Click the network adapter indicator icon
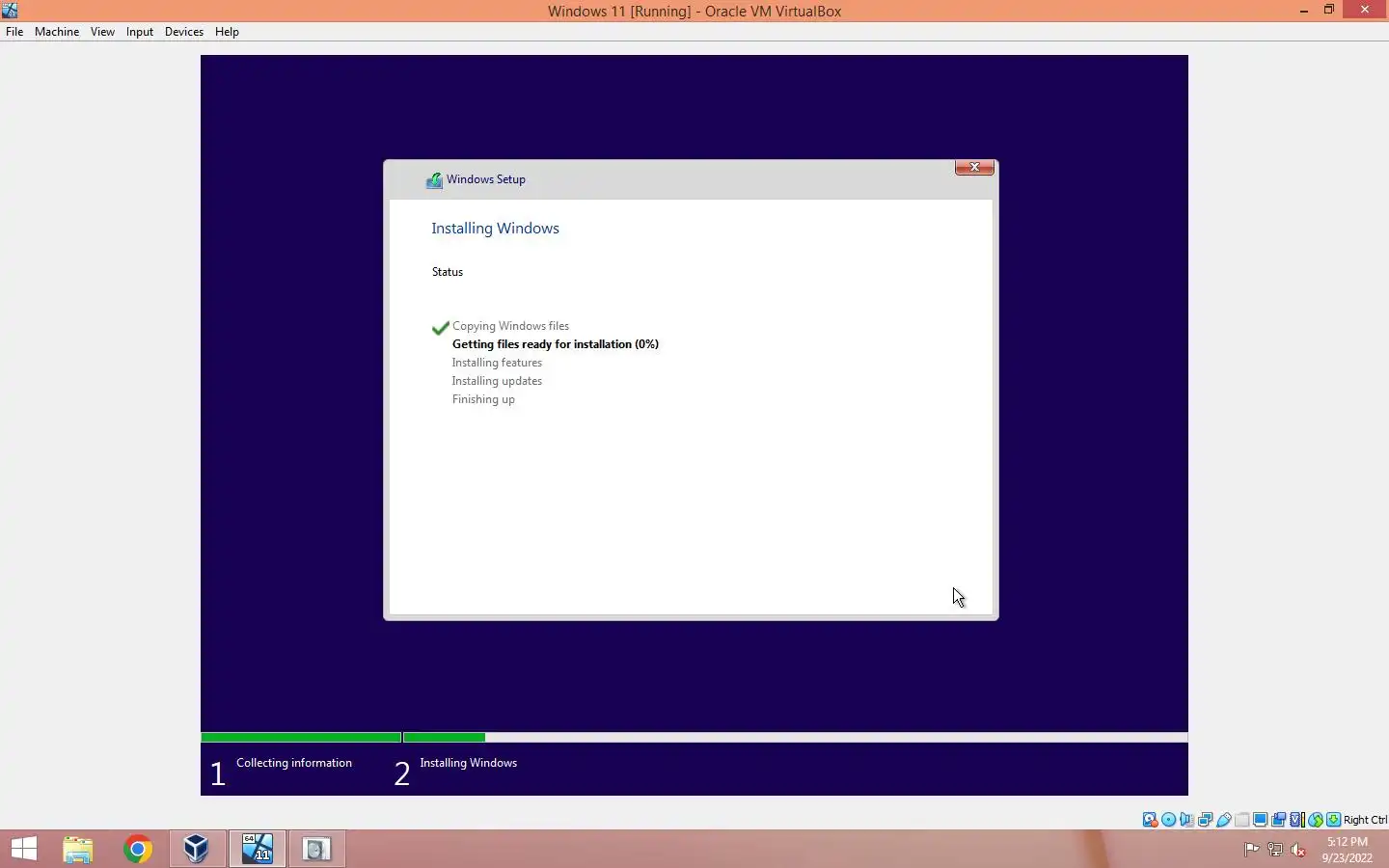 click(x=1205, y=820)
